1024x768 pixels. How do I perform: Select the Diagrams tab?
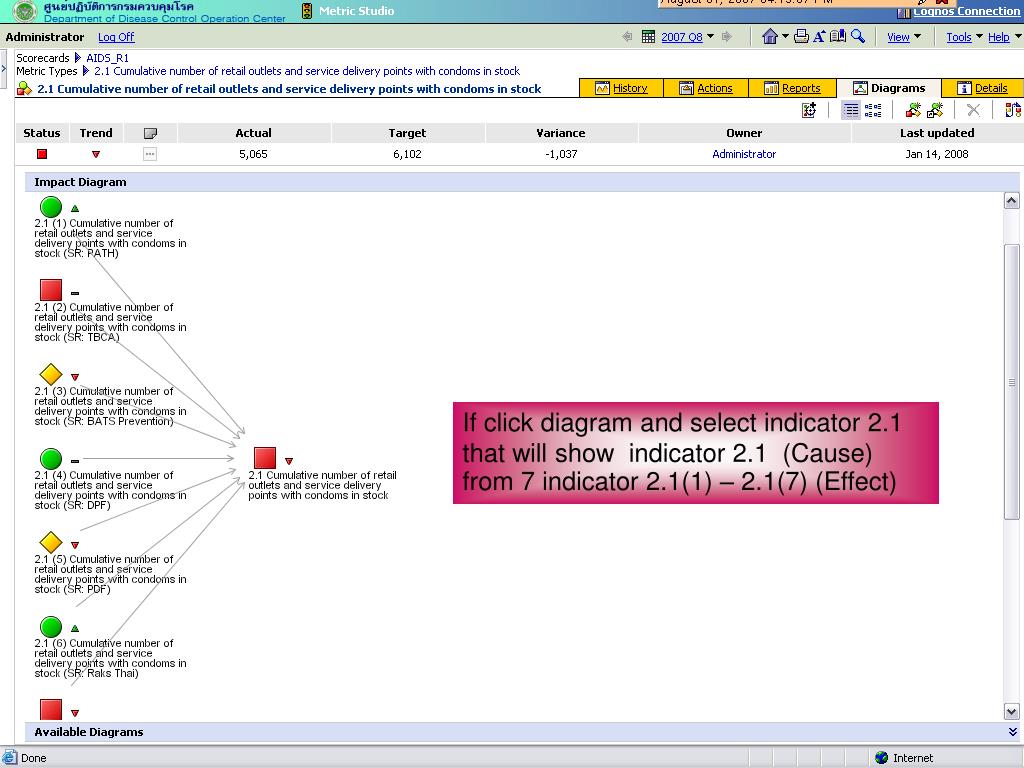click(x=889, y=88)
